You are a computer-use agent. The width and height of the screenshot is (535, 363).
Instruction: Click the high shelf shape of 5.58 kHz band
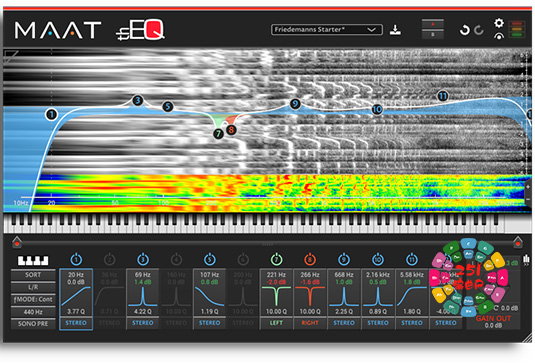point(412,296)
